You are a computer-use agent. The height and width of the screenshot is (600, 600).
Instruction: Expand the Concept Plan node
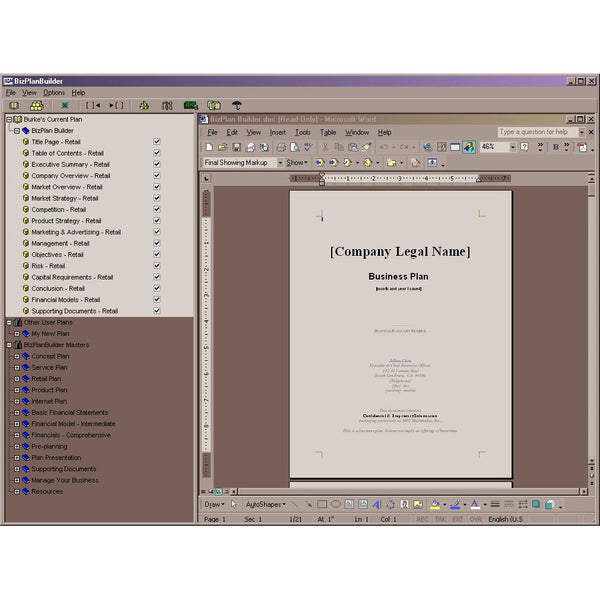tap(17, 356)
